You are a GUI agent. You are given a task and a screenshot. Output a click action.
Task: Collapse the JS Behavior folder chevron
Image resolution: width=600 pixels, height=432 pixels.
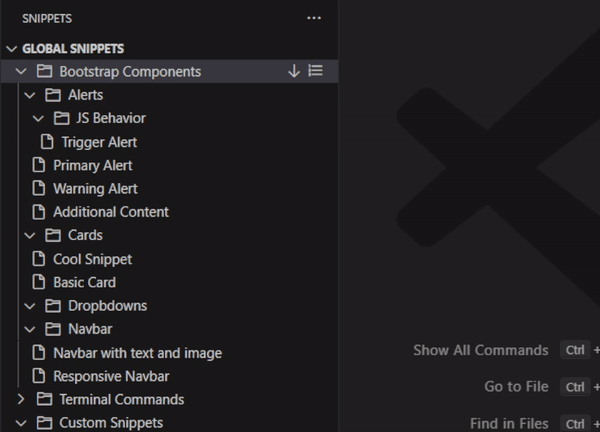pos(38,118)
